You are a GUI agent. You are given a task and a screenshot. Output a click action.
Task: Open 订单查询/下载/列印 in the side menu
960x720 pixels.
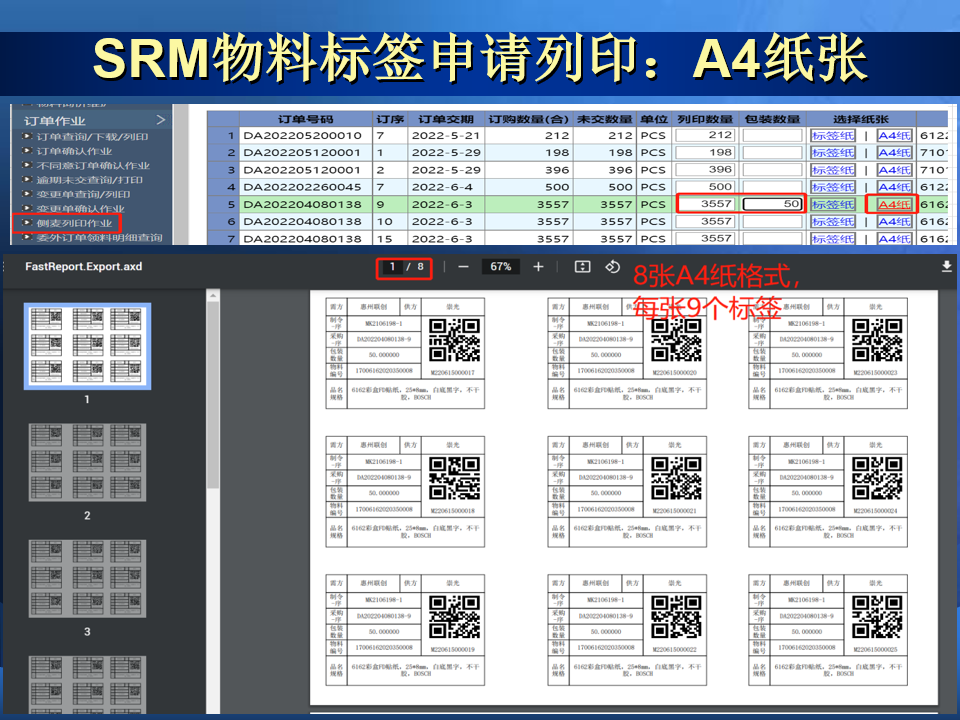92,137
